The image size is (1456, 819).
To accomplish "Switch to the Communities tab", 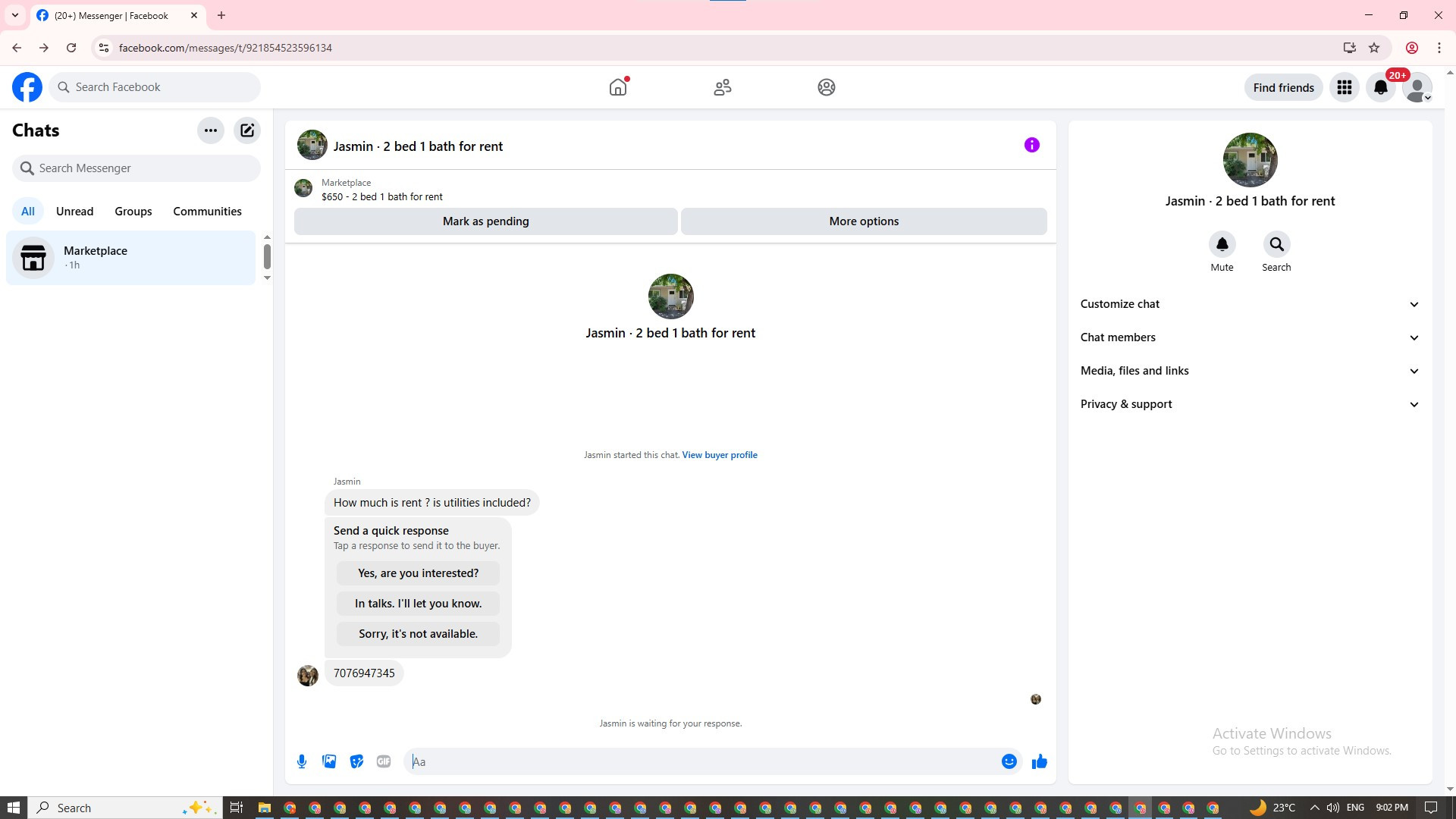I will [x=207, y=212].
